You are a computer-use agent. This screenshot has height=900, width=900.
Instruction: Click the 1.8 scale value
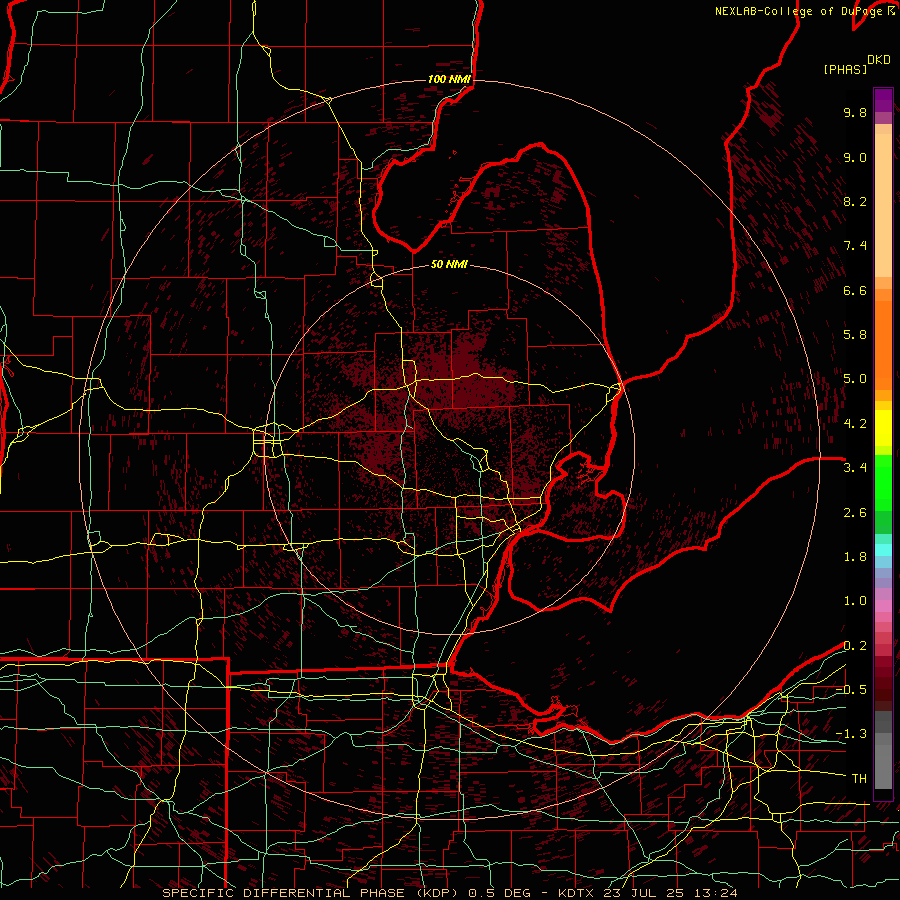click(x=855, y=557)
